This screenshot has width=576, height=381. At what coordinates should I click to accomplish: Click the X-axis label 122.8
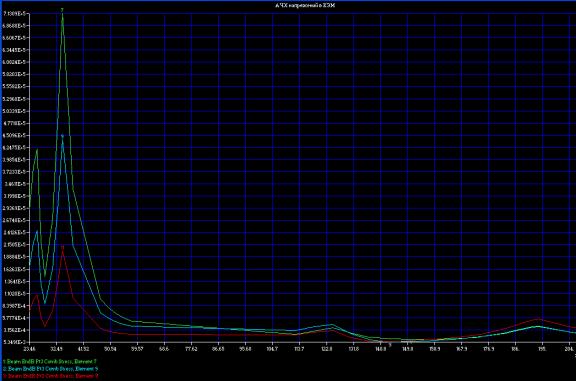tap(326, 348)
